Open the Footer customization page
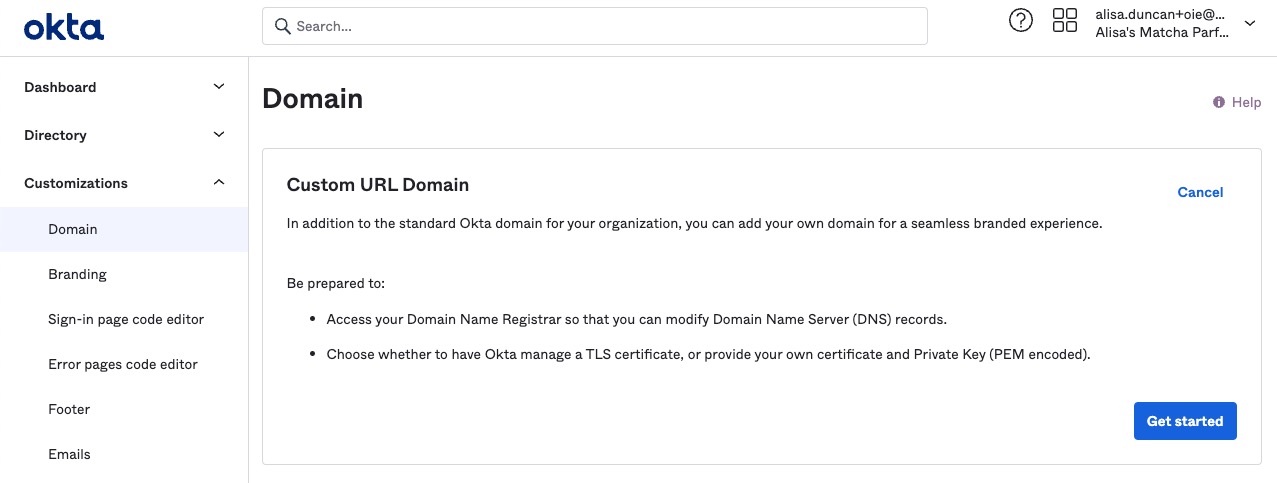This screenshot has width=1277, height=483. (x=69, y=409)
